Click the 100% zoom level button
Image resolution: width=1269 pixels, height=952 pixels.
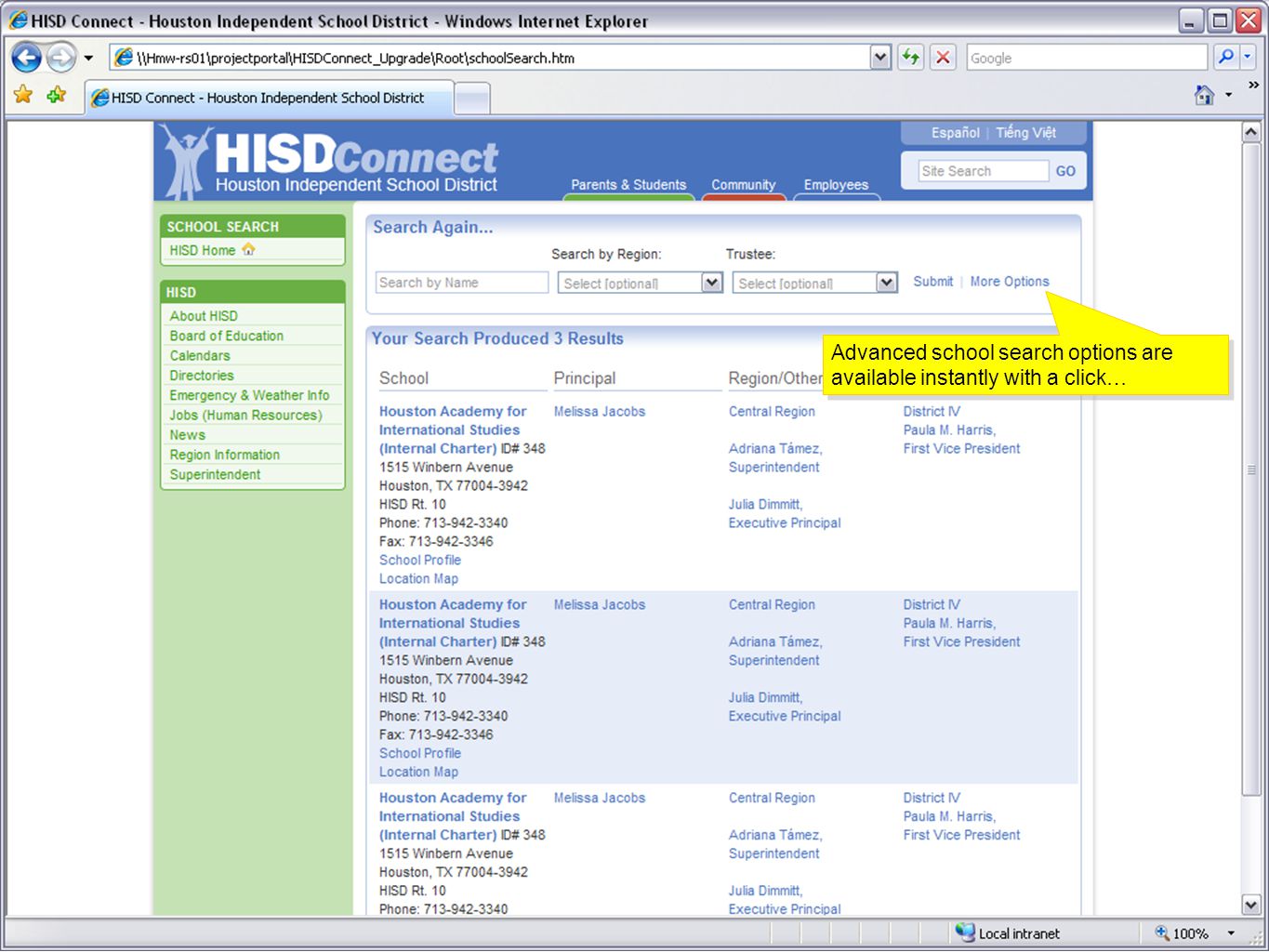pyautogui.click(x=1181, y=933)
